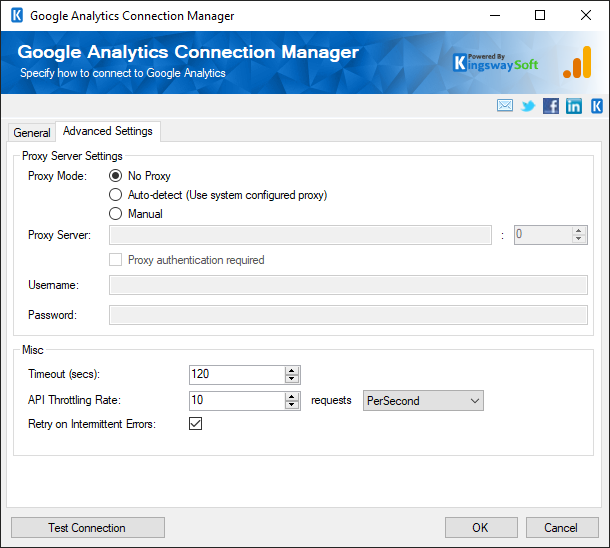Decrease API Throttling Rate with down arrow
The width and height of the screenshot is (610, 548).
[291, 405]
